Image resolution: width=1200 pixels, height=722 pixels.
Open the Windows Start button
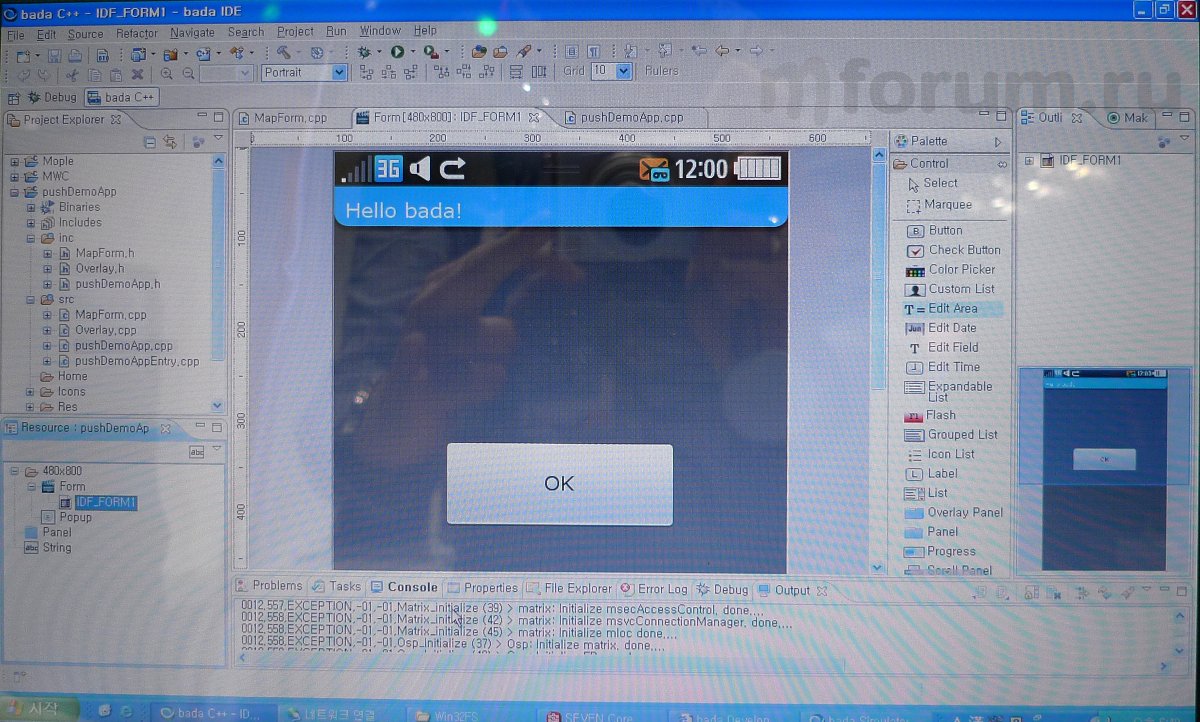(40, 709)
